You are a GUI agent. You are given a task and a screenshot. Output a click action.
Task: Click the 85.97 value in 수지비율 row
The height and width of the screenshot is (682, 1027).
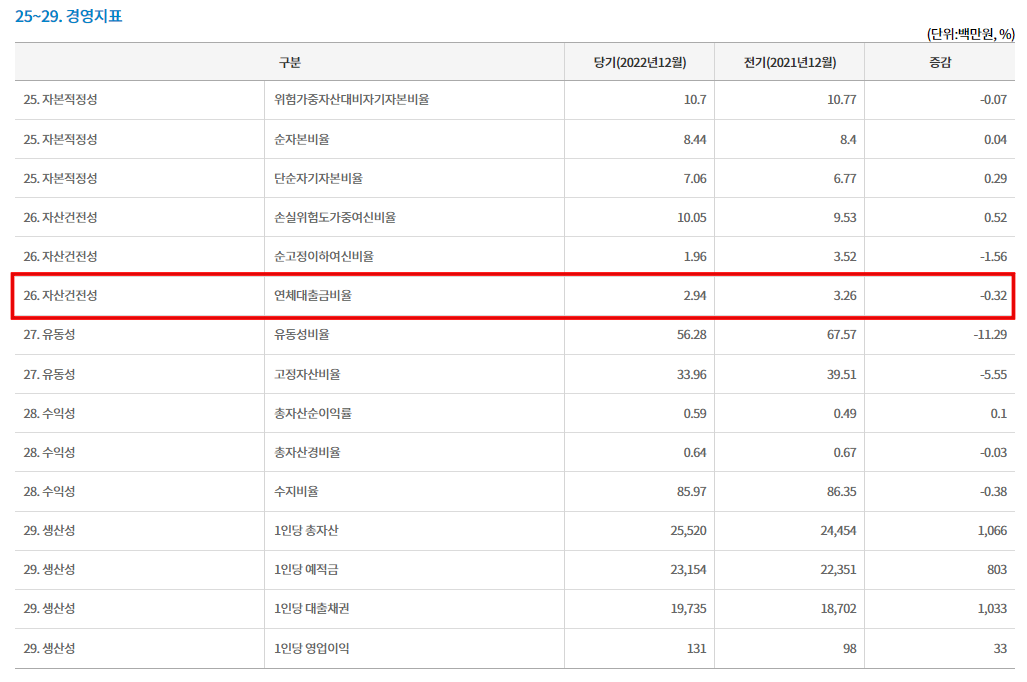(x=692, y=491)
